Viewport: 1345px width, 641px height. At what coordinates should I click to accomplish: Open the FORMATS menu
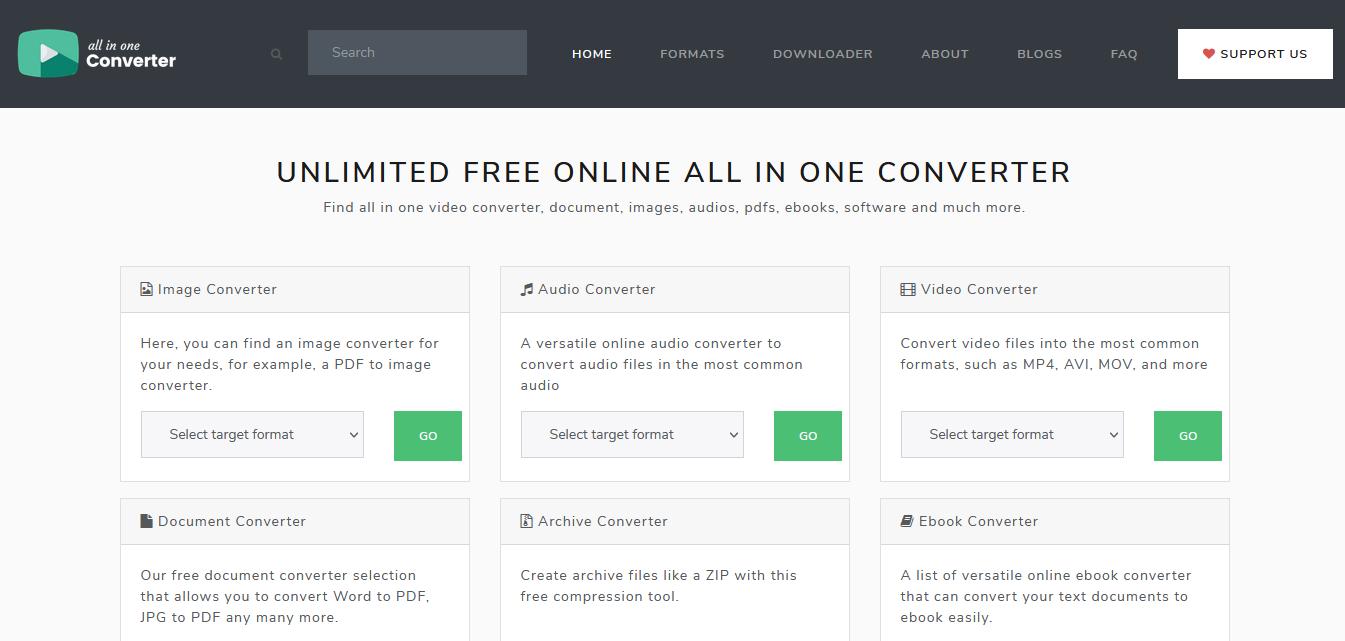click(x=692, y=54)
